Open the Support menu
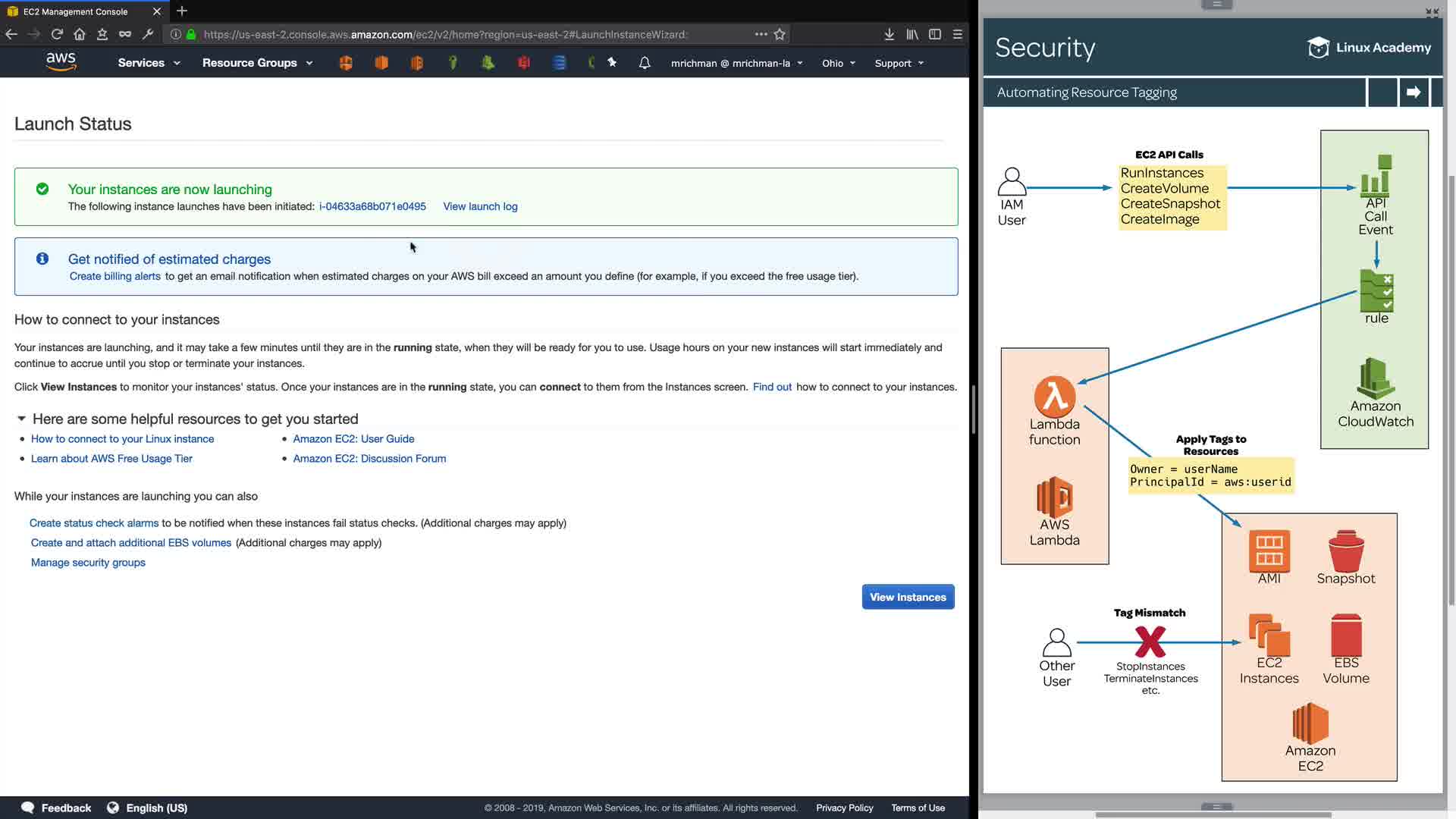Viewport: 1456px width, 819px height. click(x=899, y=63)
